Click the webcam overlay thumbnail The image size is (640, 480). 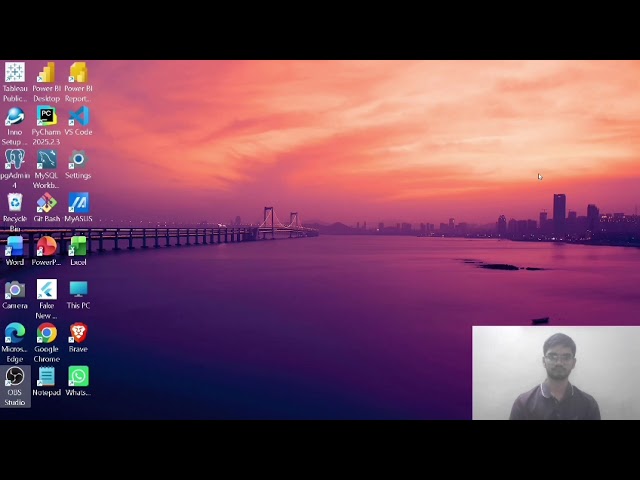point(556,373)
